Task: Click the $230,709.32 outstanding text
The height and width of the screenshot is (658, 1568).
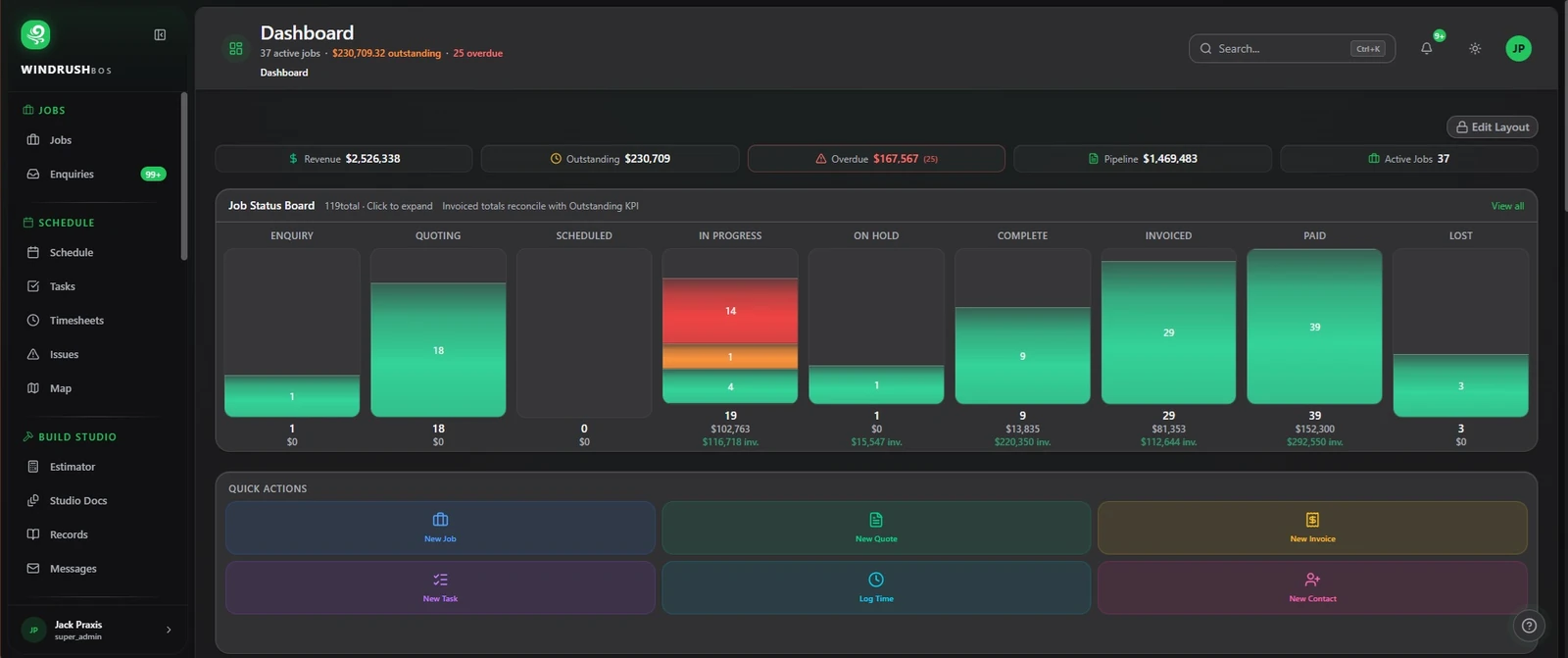Action: 386,54
